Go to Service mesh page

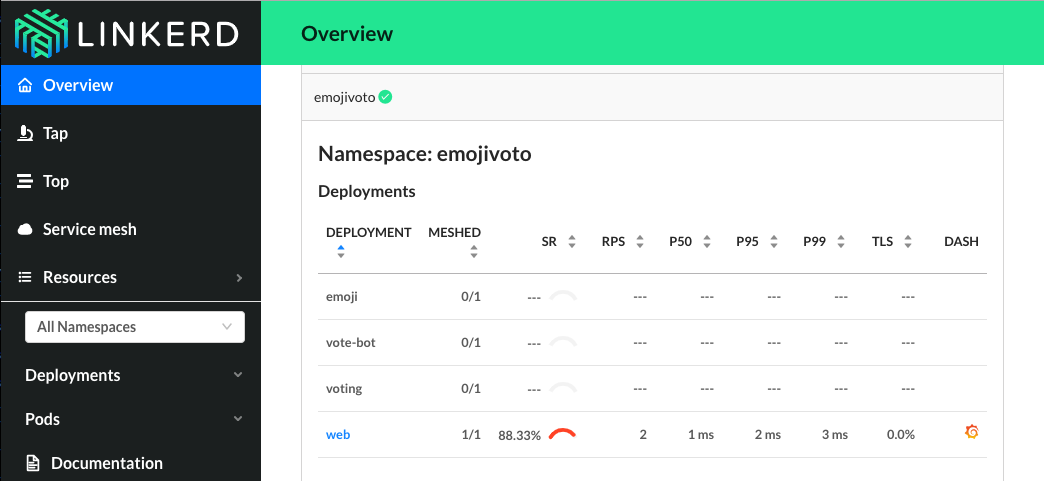(x=89, y=229)
